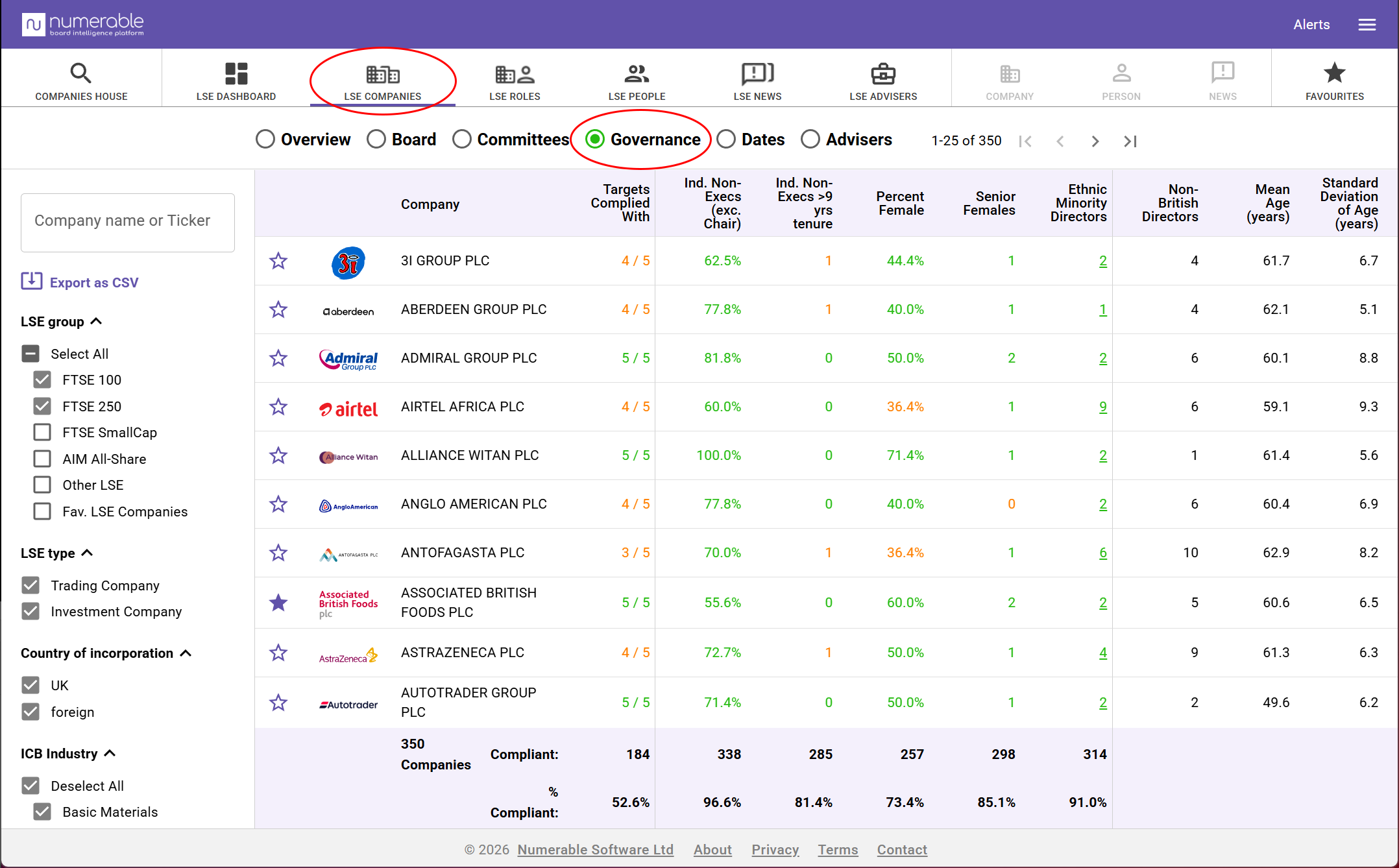Focus the Company name or Ticker field

(128, 223)
